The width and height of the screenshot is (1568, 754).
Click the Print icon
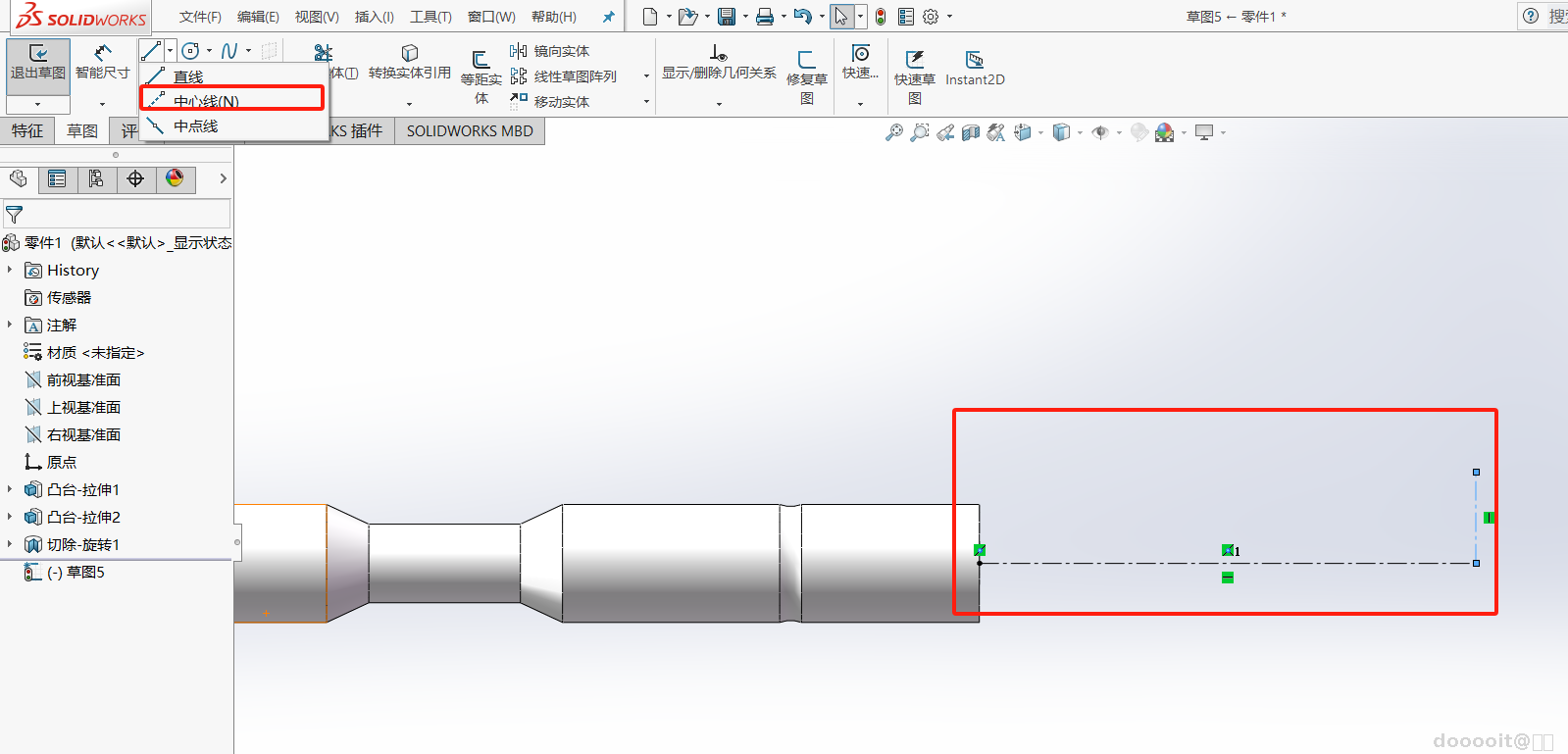[765, 17]
